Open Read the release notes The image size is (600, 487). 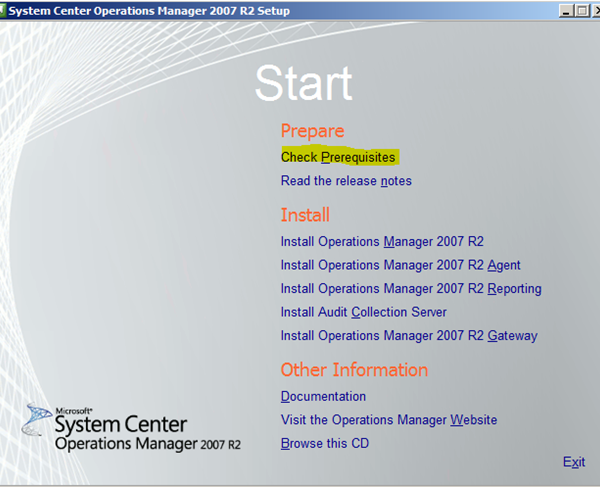click(x=346, y=181)
